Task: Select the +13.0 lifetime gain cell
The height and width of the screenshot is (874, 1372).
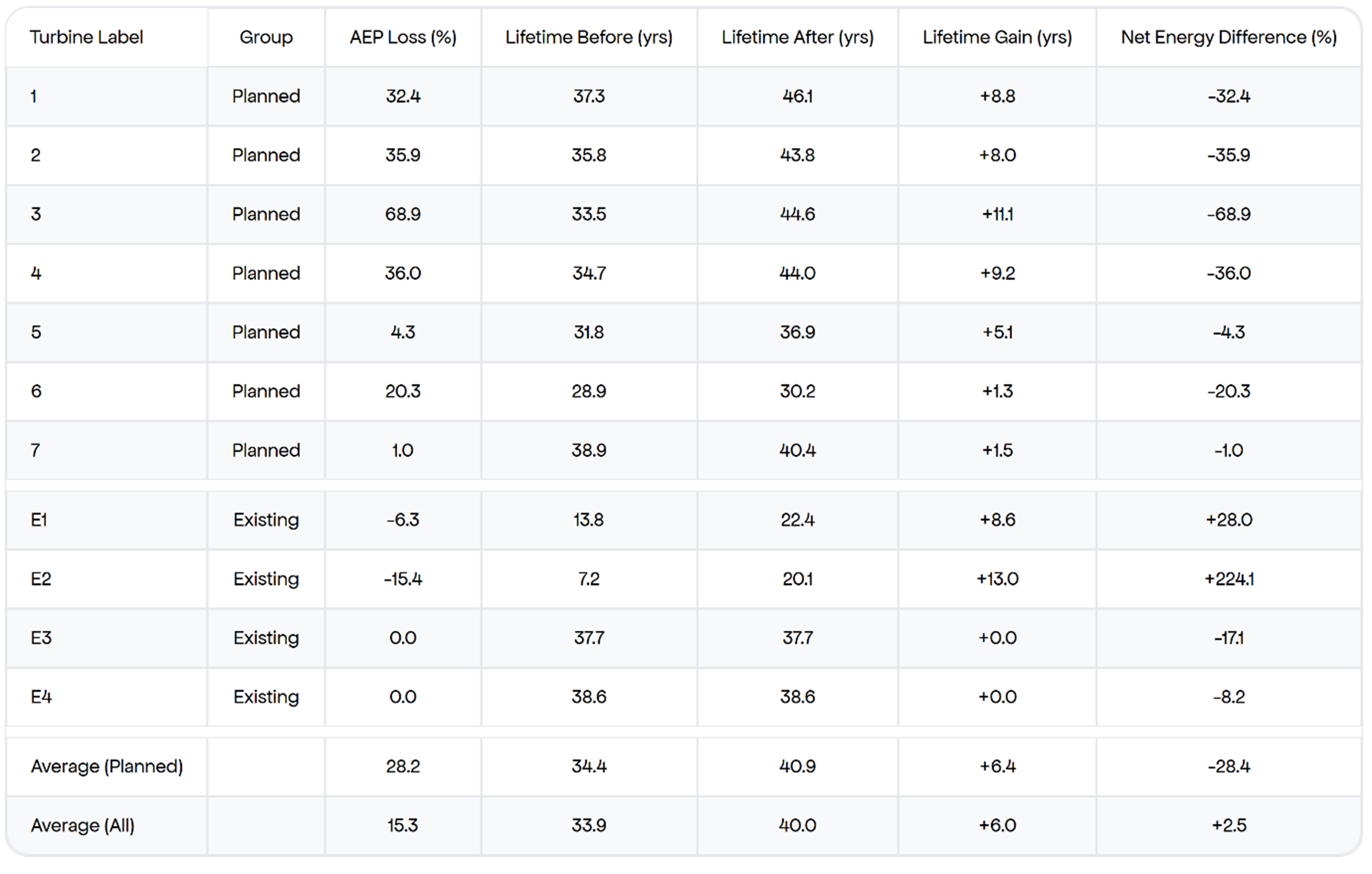Action: click(997, 579)
